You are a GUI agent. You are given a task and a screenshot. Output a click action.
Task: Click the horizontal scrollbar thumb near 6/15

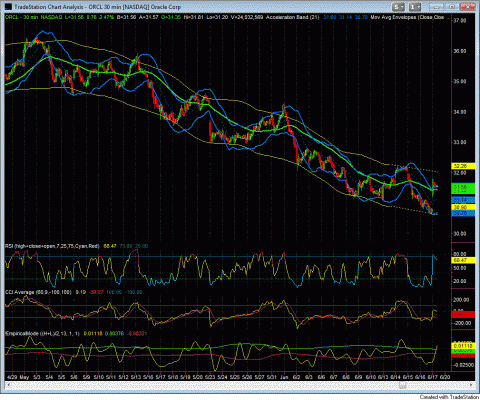pos(404,385)
